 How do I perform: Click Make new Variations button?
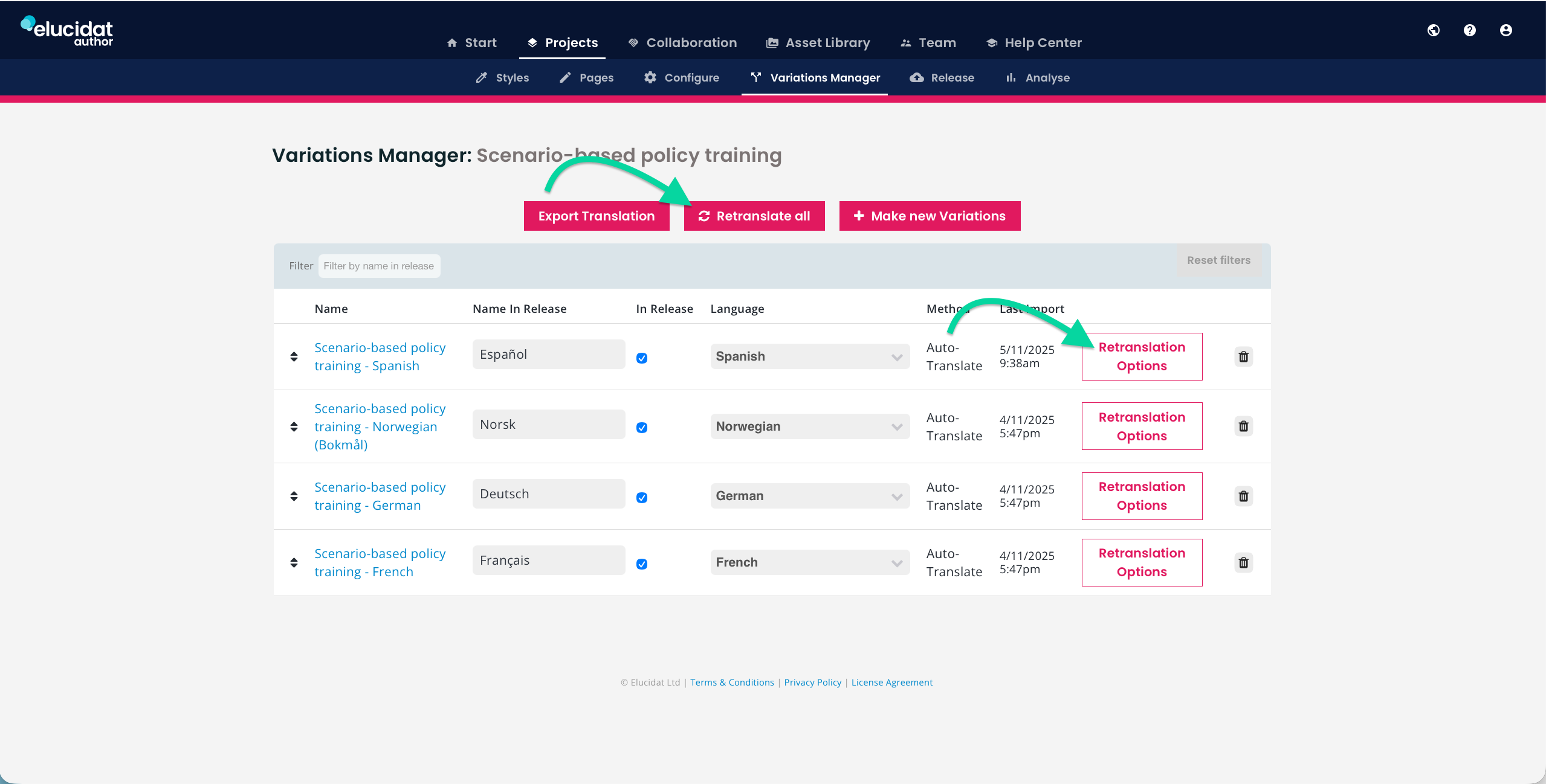(x=930, y=216)
